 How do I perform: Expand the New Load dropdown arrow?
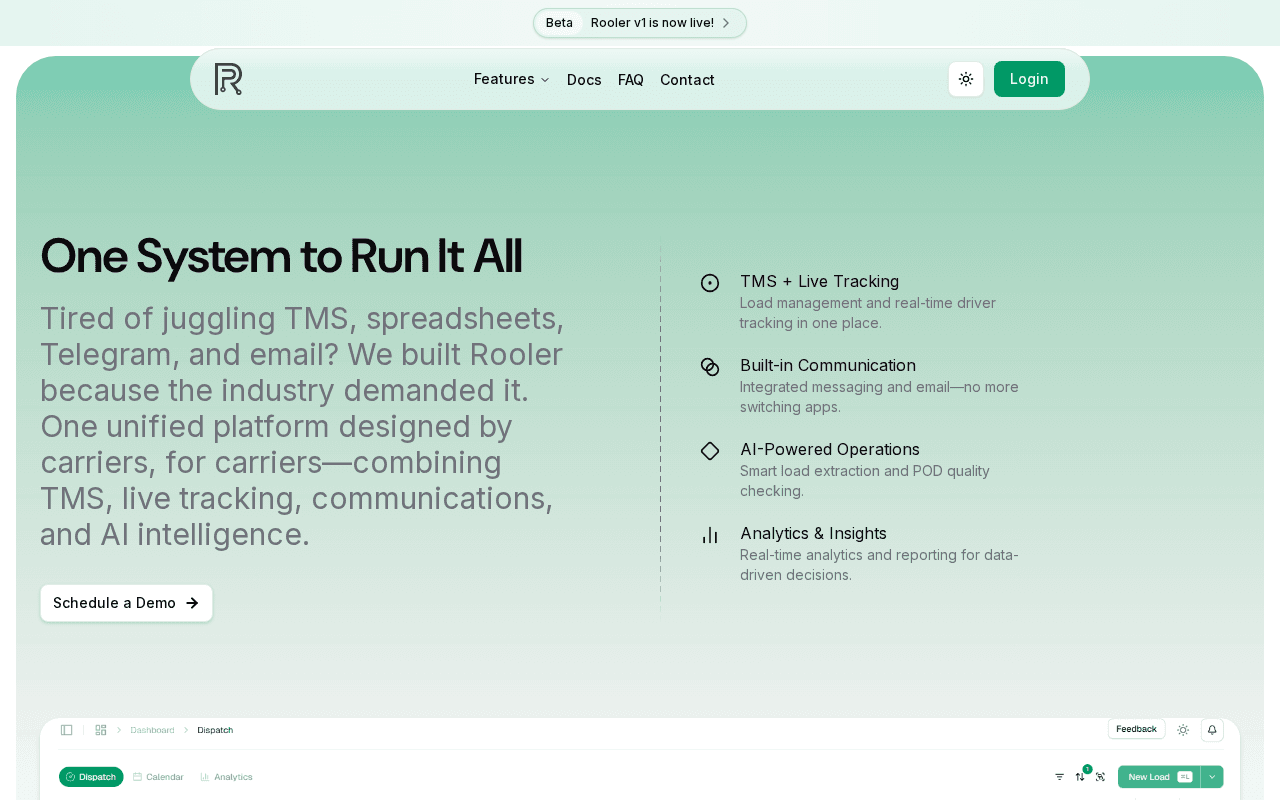click(x=1212, y=777)
